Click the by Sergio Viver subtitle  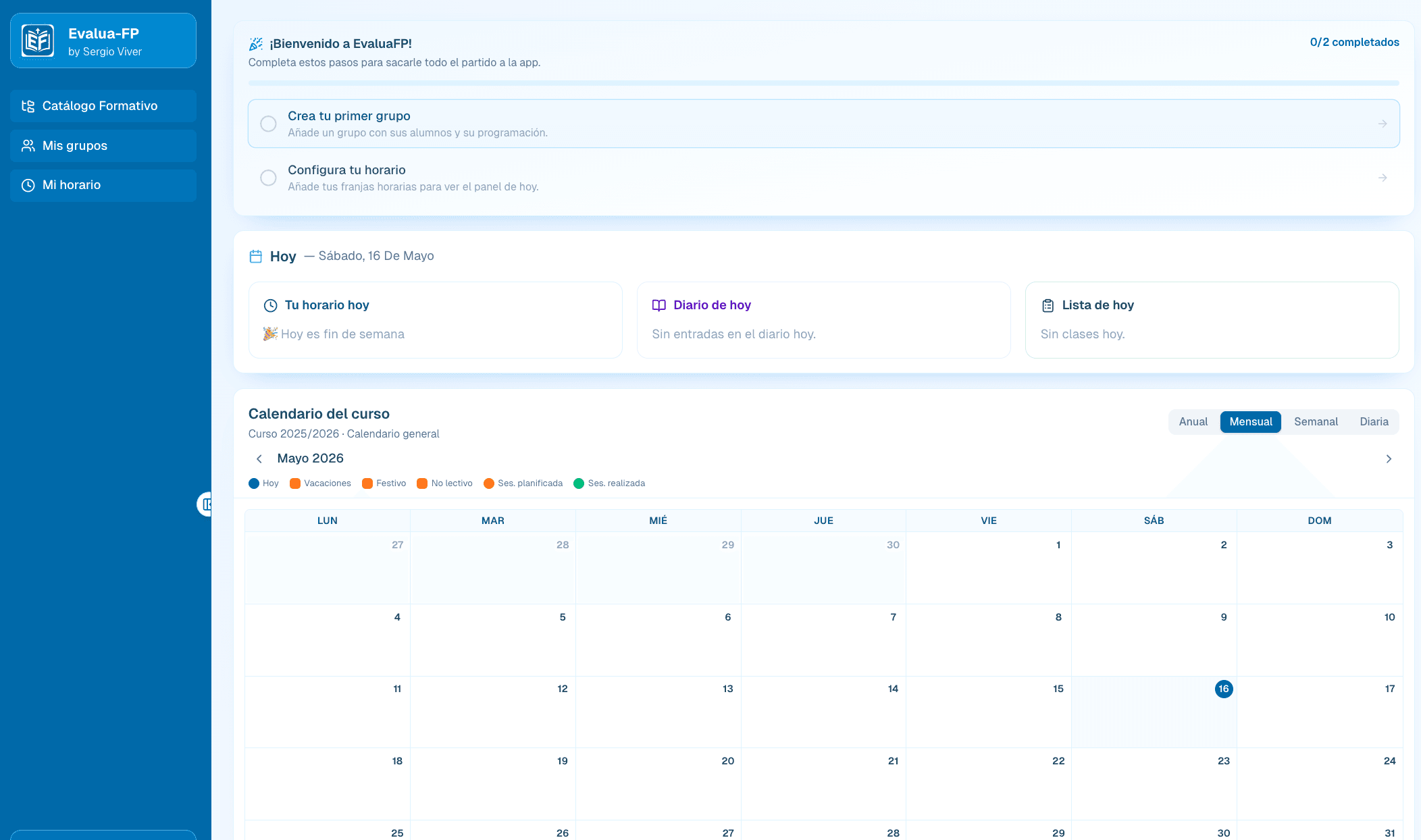click(x=105, y=51)
